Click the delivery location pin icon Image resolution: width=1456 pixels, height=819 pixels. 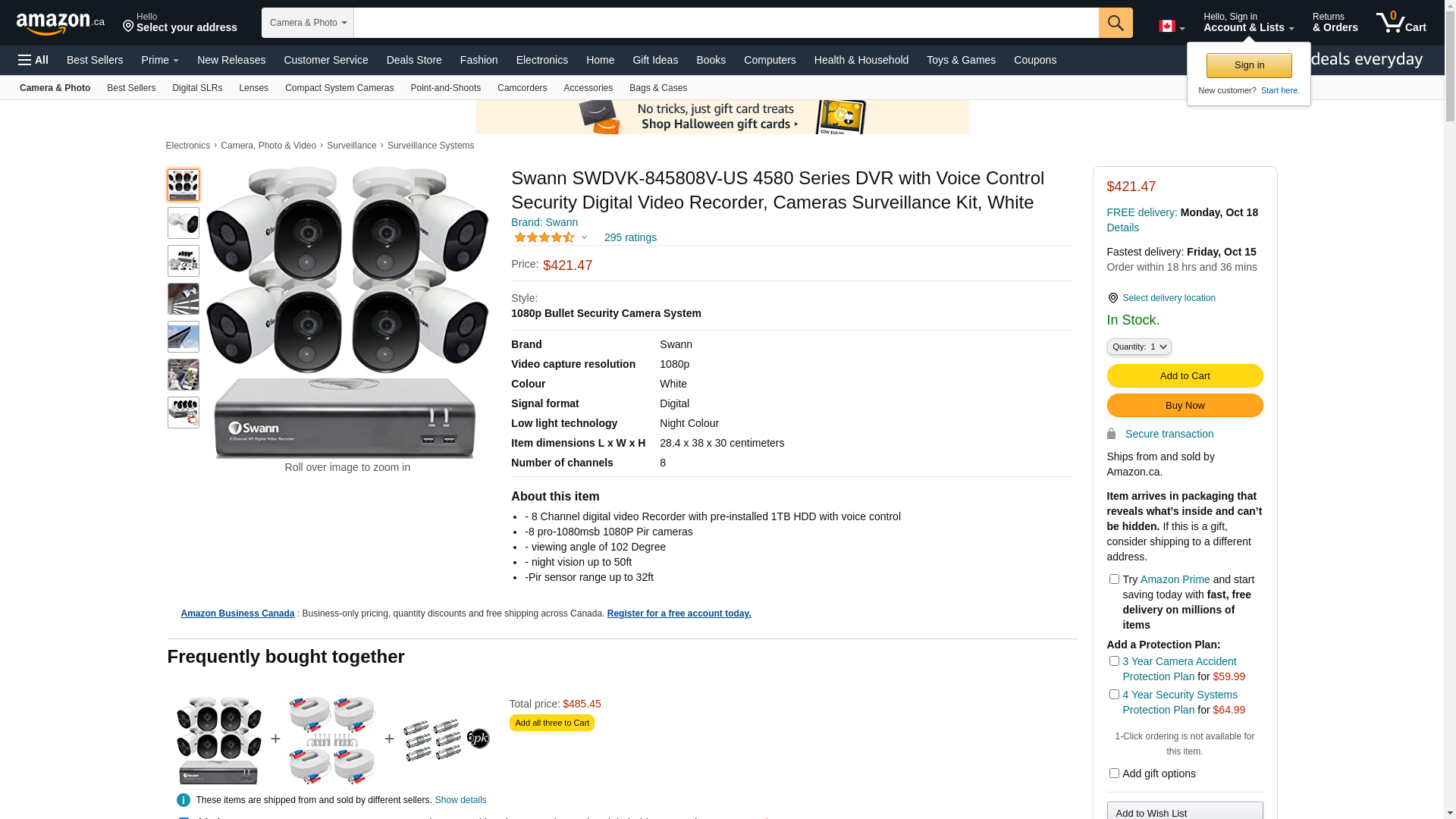click(1112, 298)
